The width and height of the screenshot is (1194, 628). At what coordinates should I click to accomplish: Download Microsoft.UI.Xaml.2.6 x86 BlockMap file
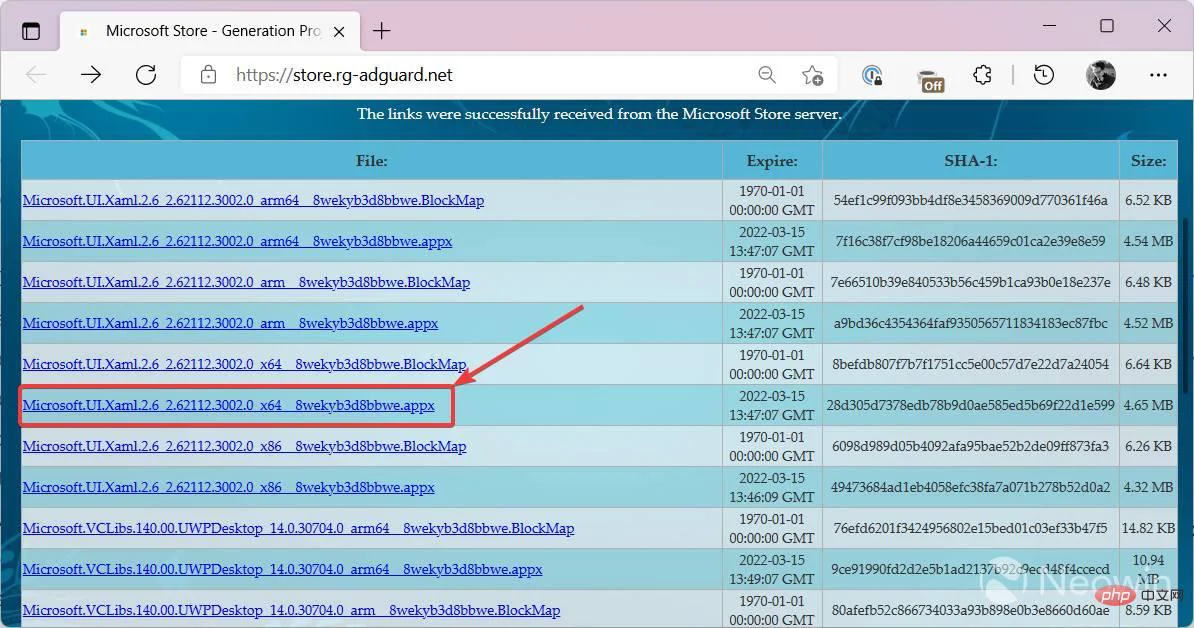point(244,447)
